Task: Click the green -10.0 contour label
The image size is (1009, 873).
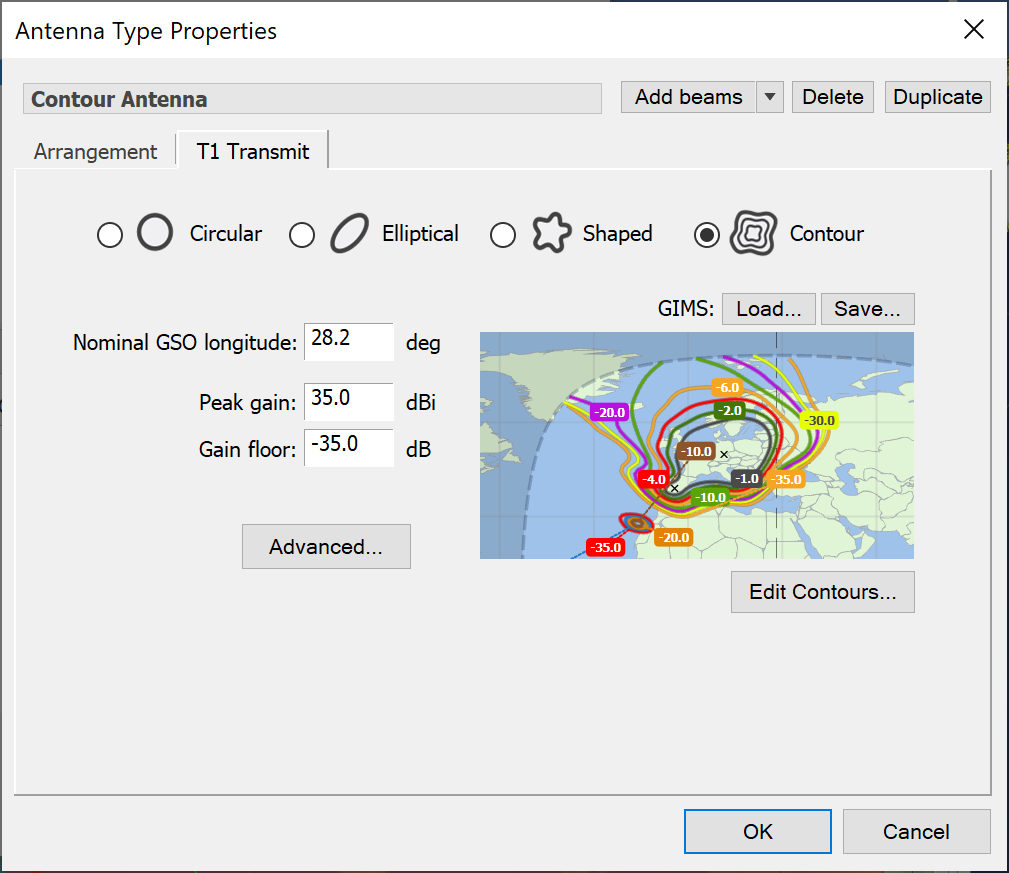Action: 712,497
